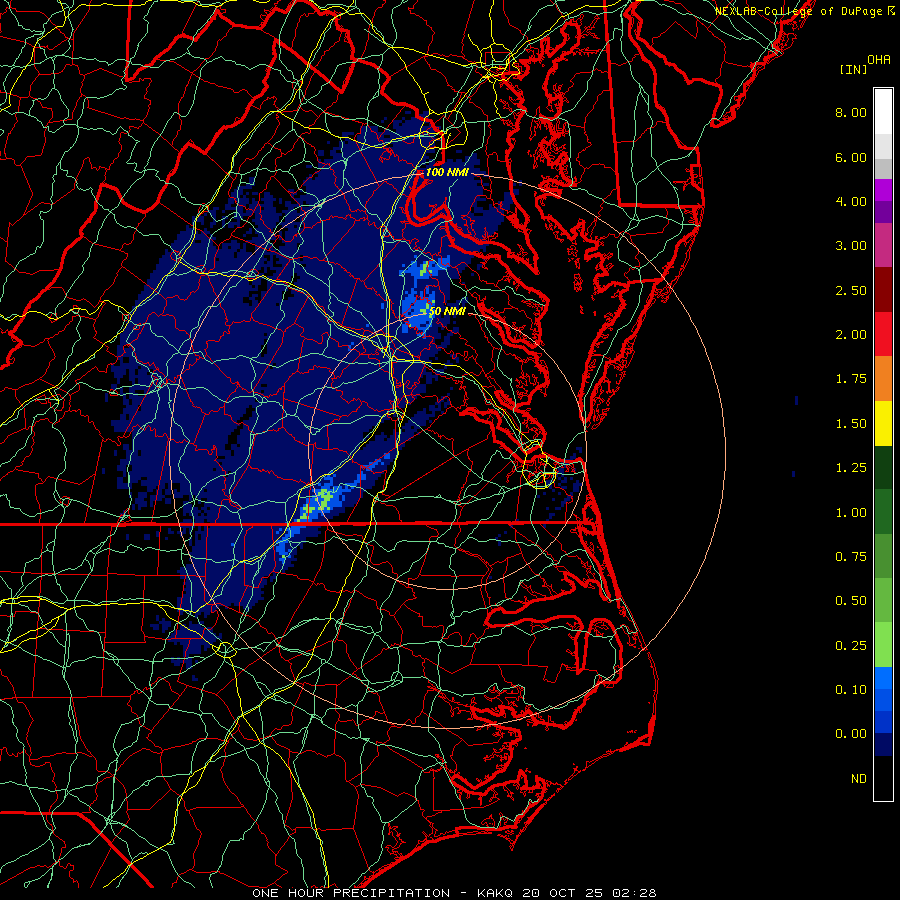Click the 6.00 legend value
The image size is (900, 900).
[x=851, y=157]
